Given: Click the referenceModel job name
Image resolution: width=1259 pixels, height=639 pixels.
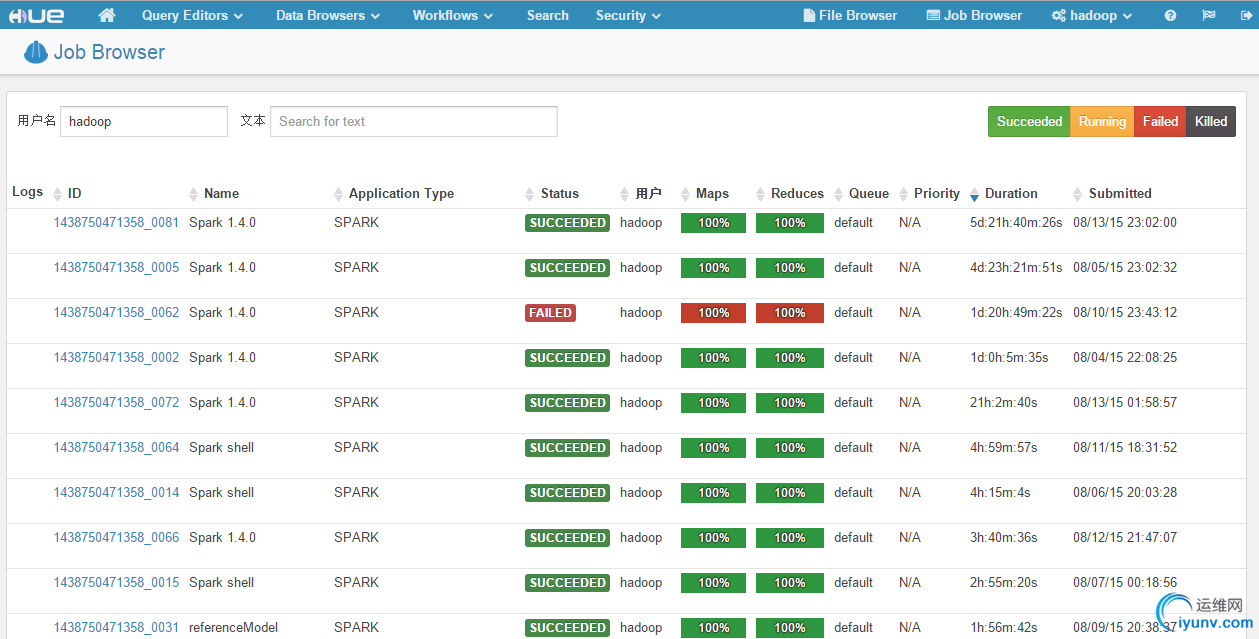Looking at the screenshot, I should point(234,627).
